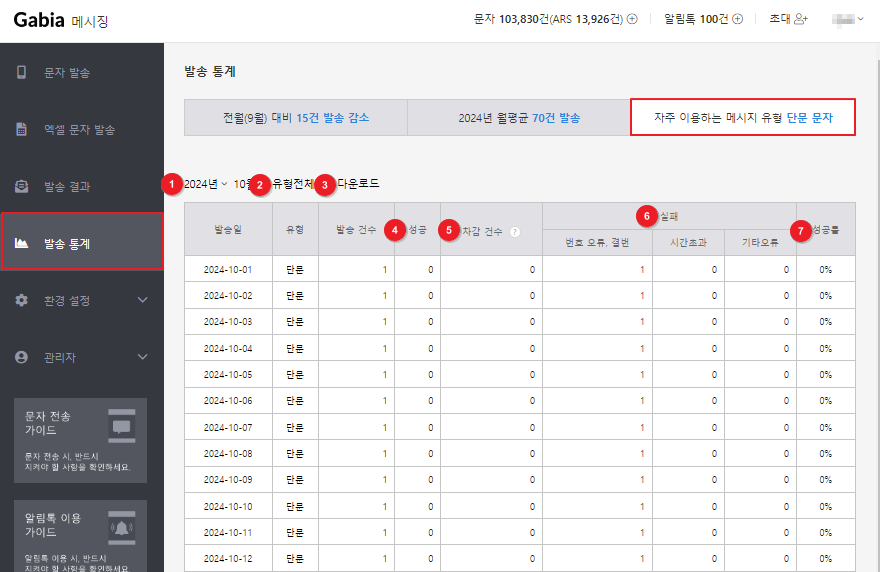The height and width of the screenshot is (572, 880).
Task: Click the 2024-10-12 date cell
Action: click(x=228, y=559)
